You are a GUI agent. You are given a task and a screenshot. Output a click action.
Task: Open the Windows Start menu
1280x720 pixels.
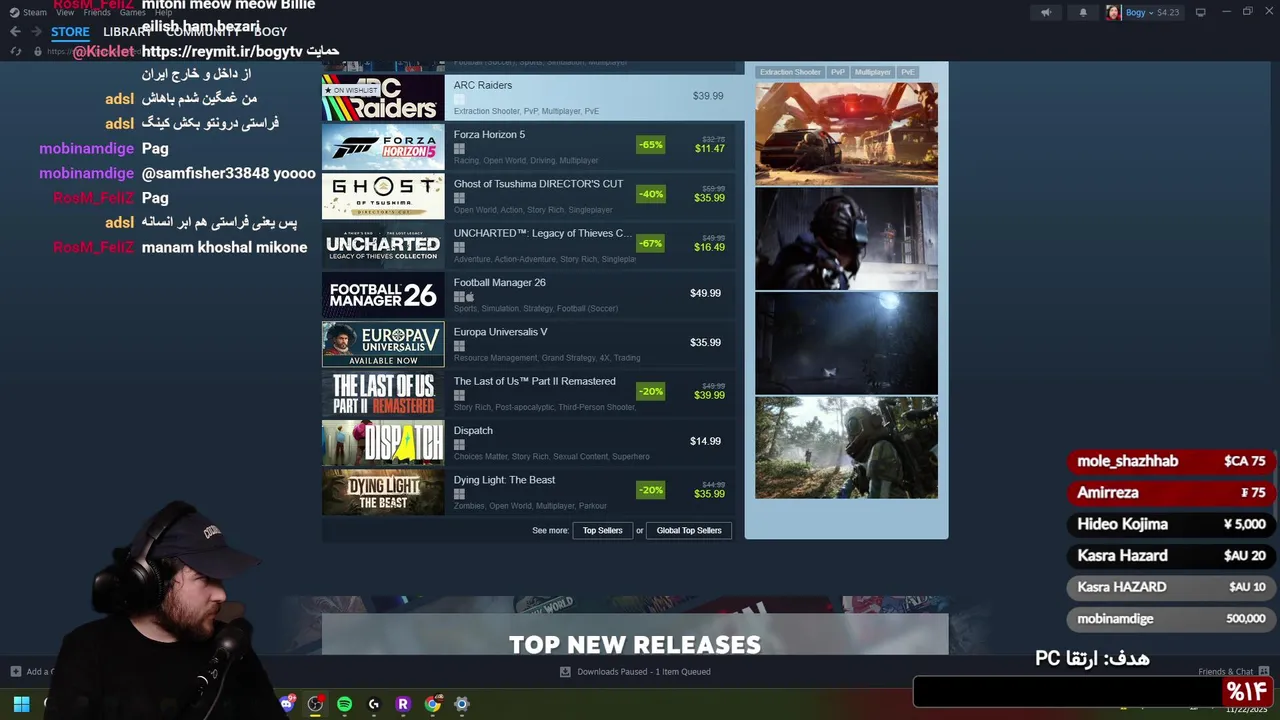tap(21, 704)
